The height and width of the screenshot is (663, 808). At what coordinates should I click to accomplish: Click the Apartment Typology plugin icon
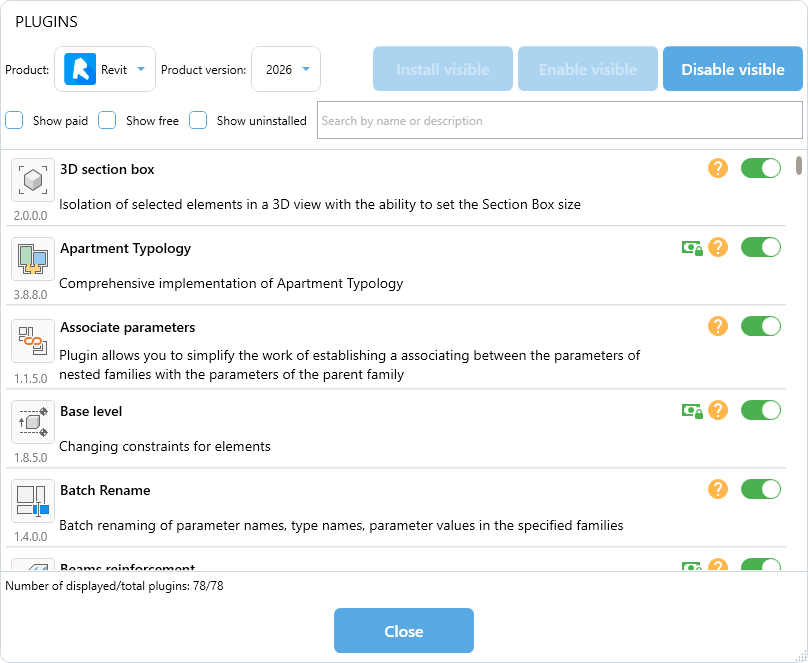point(33,259)
